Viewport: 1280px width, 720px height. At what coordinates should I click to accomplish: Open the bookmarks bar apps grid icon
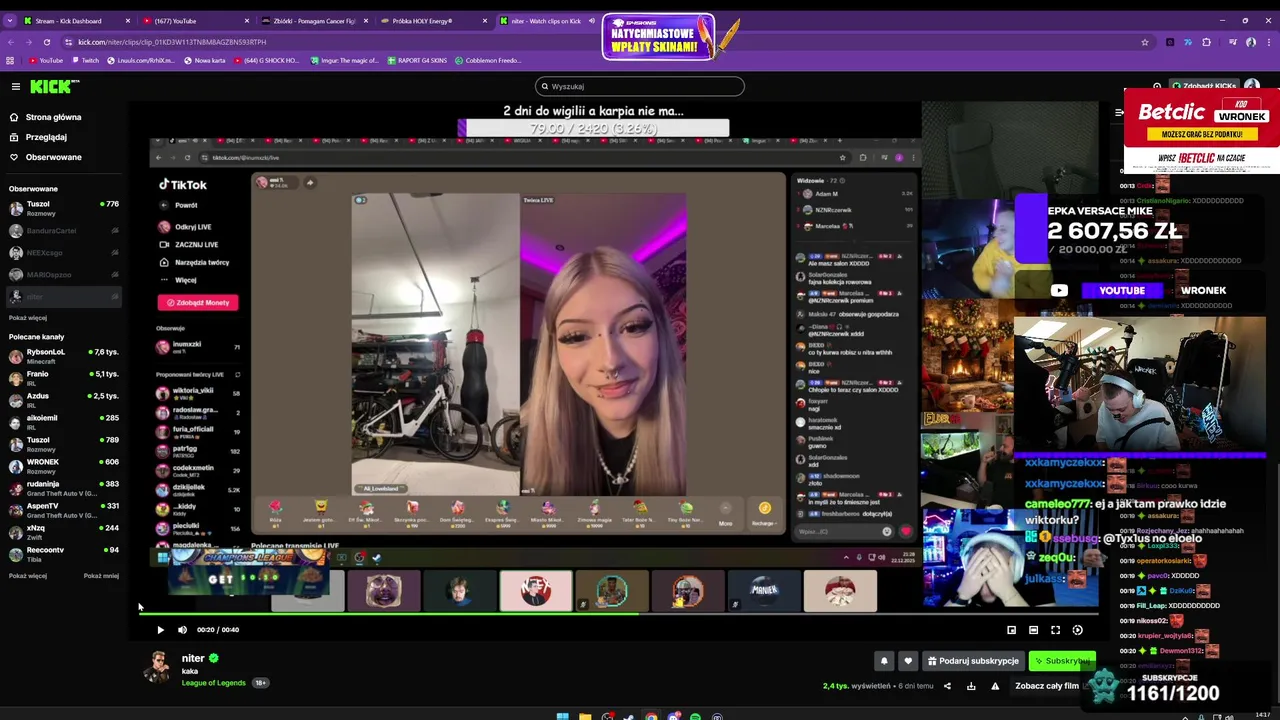(x=10, y=61)
